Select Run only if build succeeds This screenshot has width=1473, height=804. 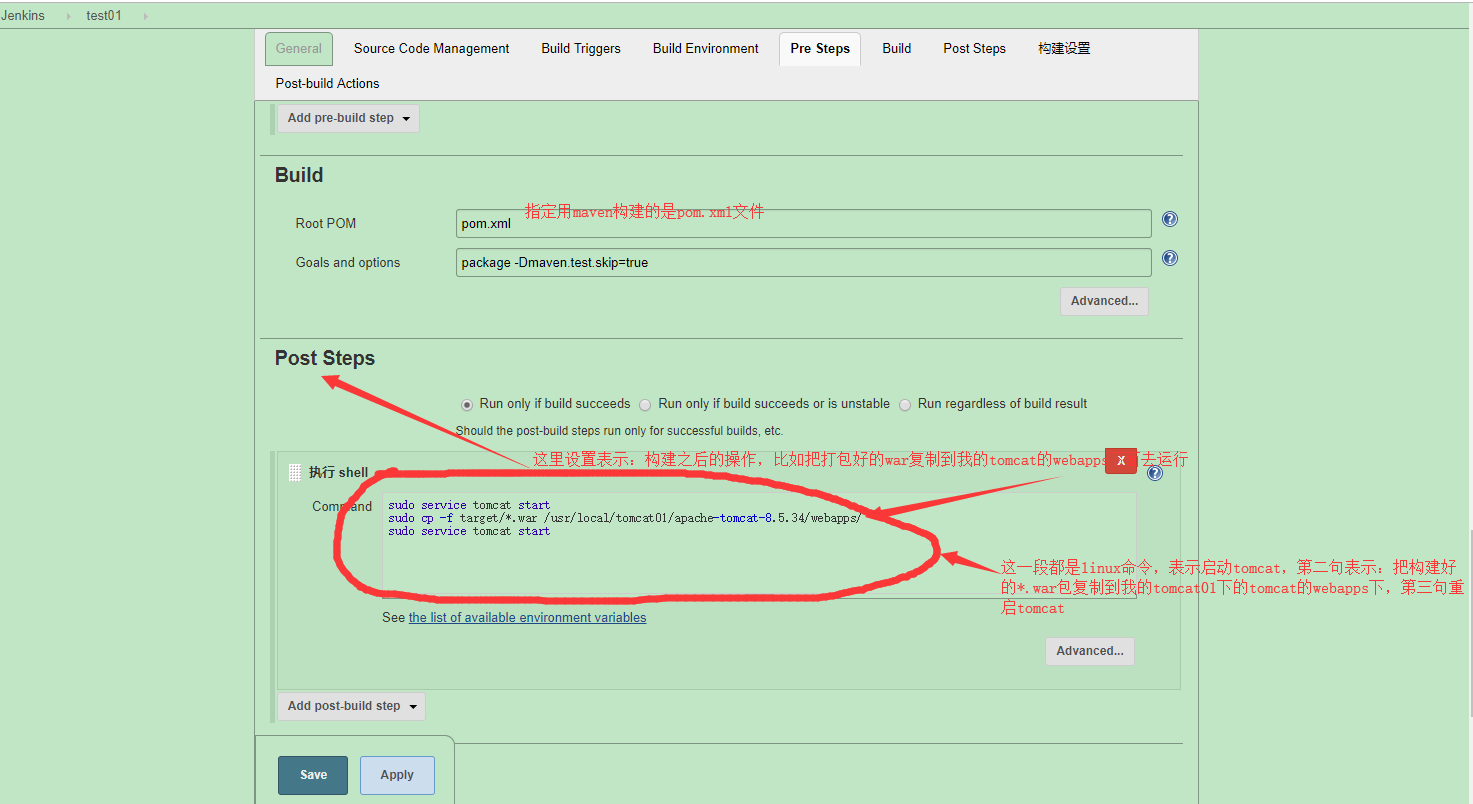coord(467,405)
